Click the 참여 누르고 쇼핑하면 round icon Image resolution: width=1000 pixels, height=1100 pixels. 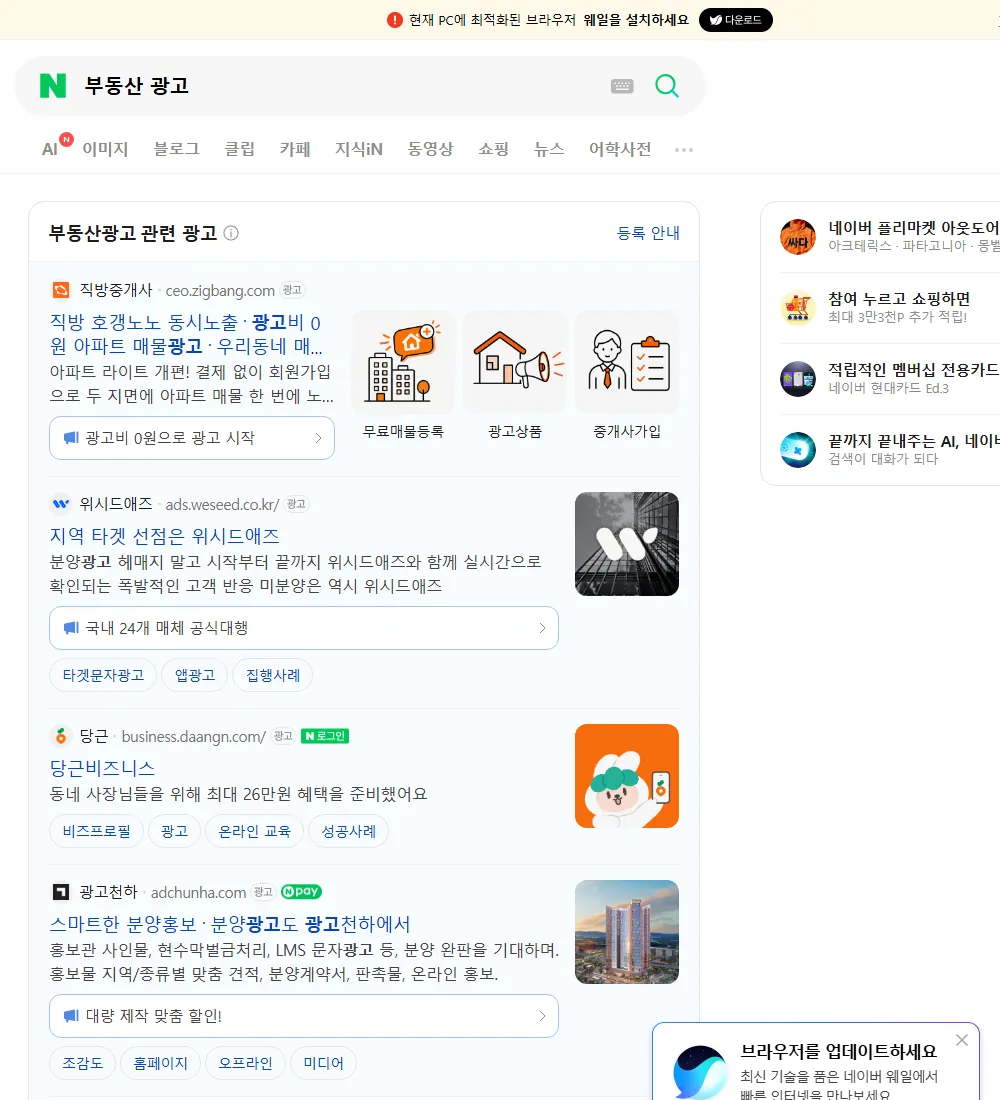click(x=798, y=307)
